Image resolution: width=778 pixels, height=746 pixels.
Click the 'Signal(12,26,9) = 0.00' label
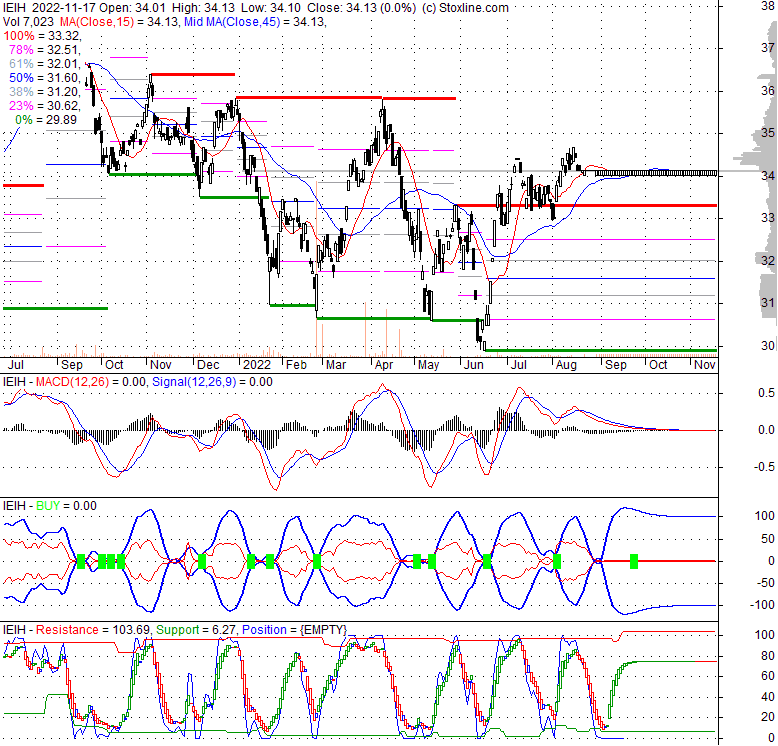coord(212,382)
